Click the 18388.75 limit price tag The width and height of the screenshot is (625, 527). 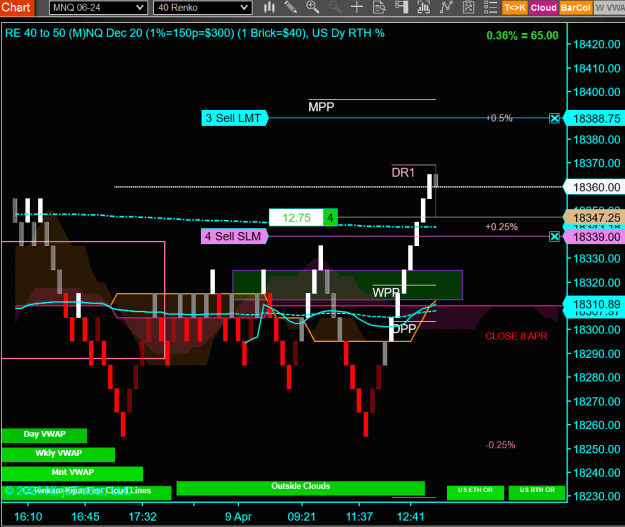596,119
